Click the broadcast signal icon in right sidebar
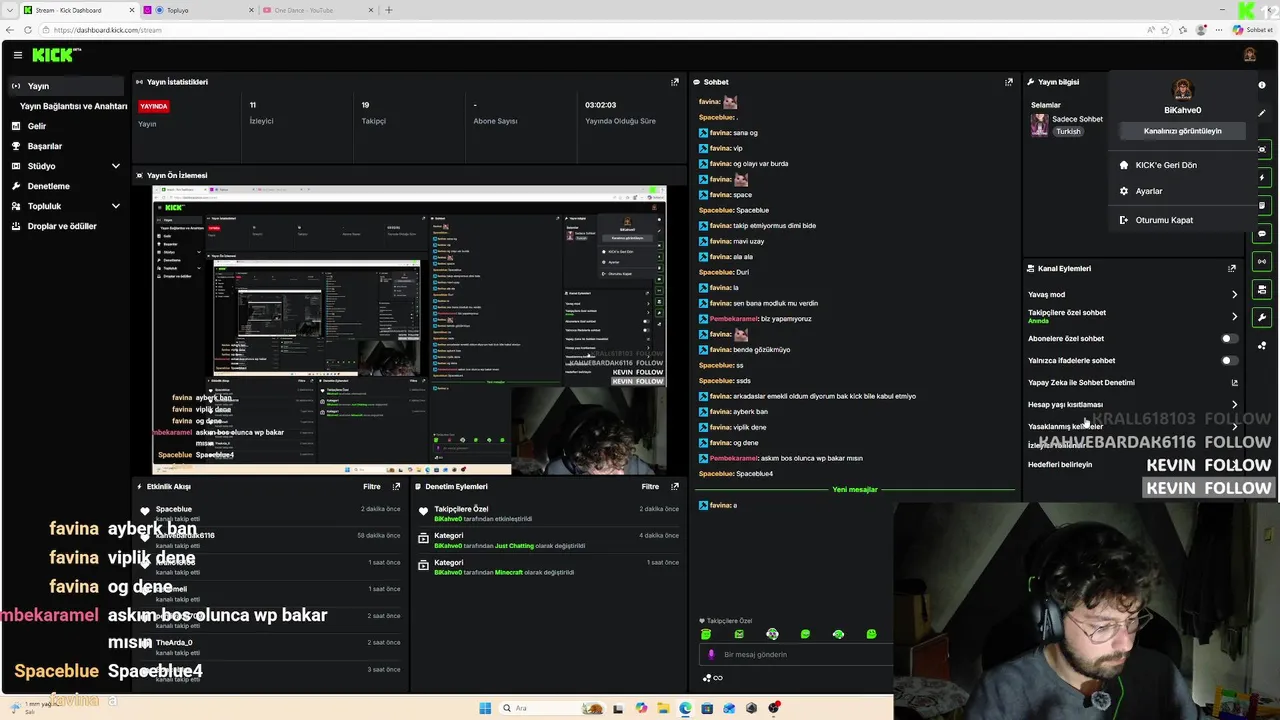 point(1262,262)
